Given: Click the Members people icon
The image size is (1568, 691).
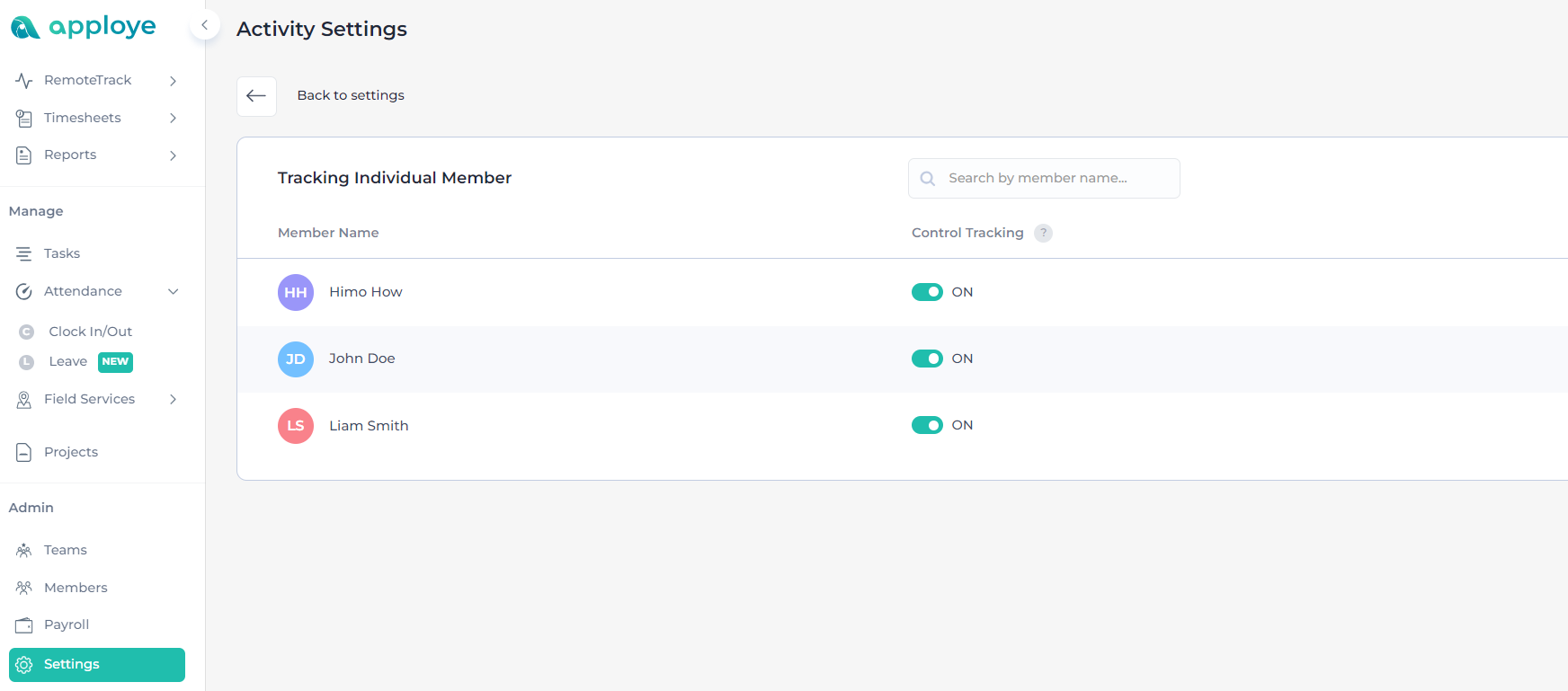Looking at the screenshot, I should click(x=24, y=588).
